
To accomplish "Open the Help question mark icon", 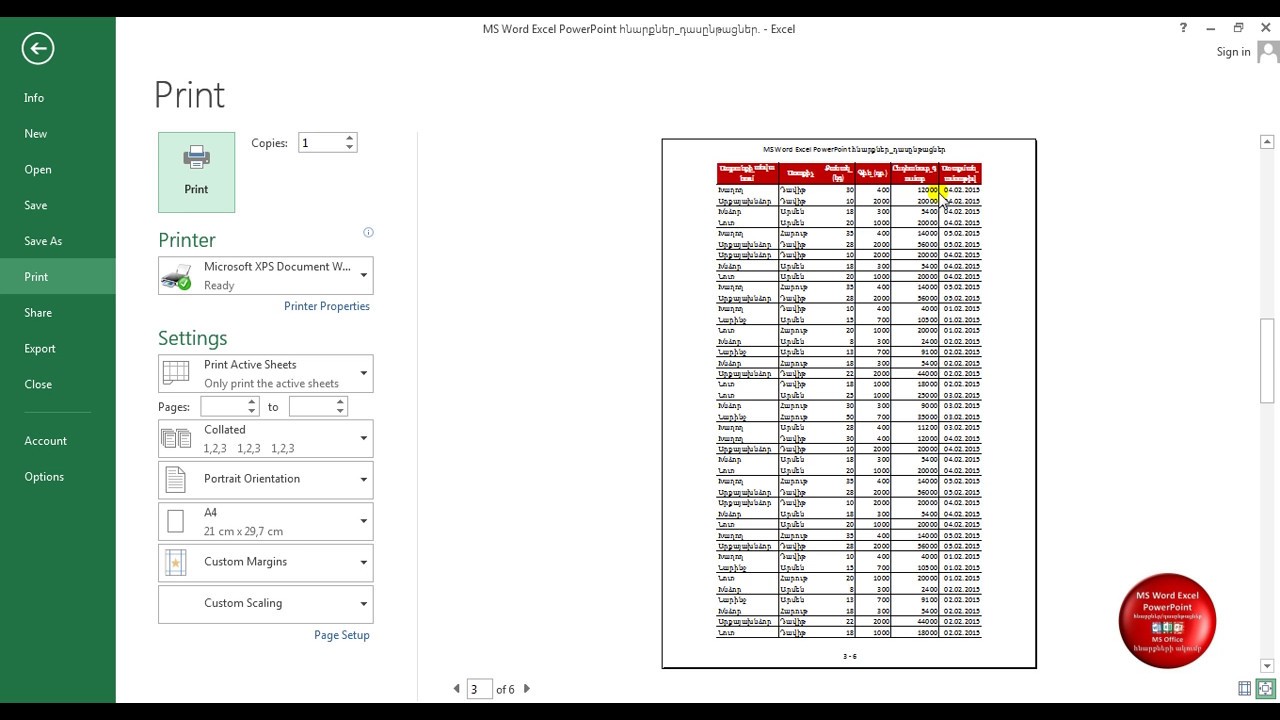I will pos(1183,28).
